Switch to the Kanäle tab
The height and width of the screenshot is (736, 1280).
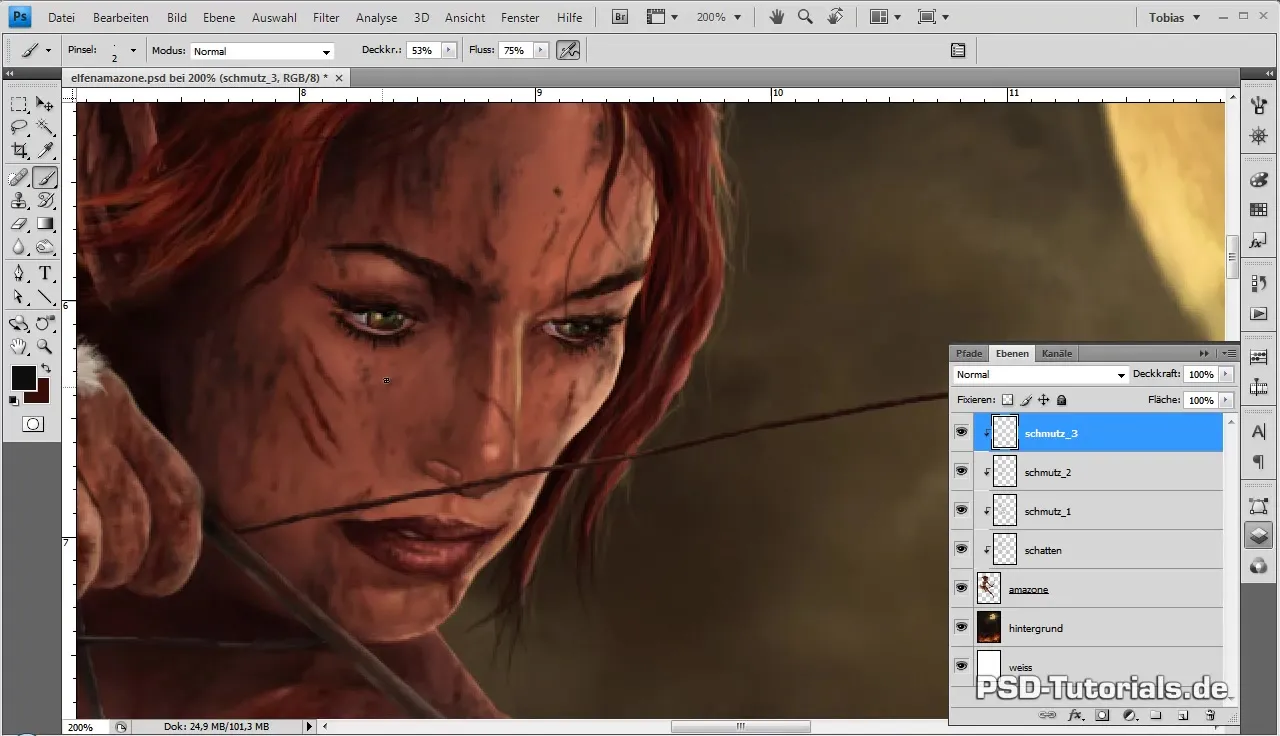(x=1057, y=353)
